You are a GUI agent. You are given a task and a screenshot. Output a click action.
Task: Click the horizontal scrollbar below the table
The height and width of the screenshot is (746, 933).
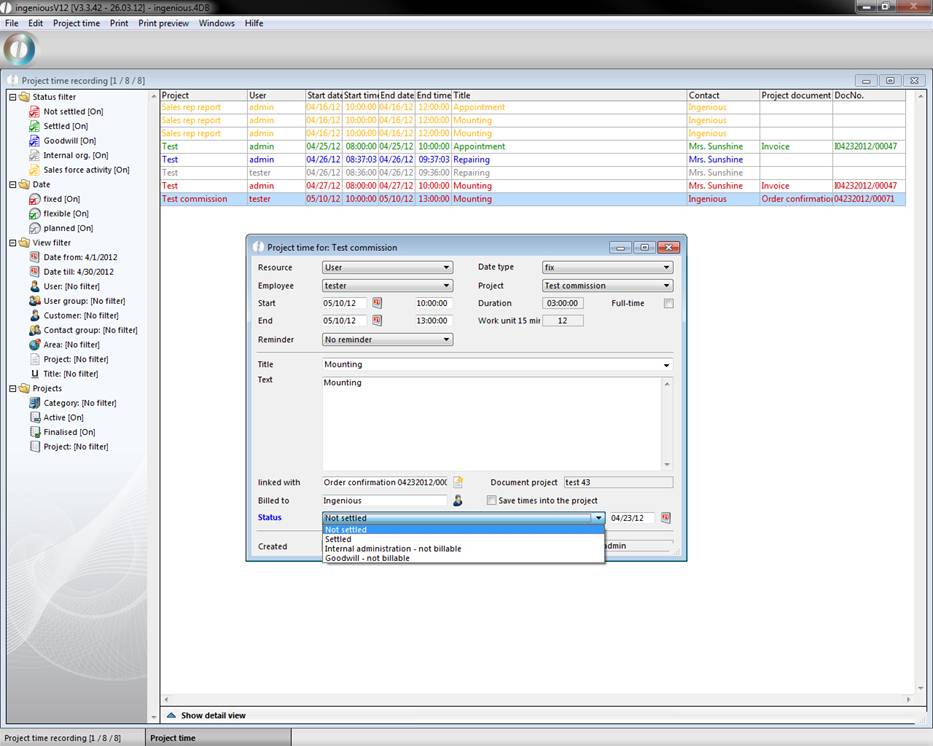[x=540, y=699]
